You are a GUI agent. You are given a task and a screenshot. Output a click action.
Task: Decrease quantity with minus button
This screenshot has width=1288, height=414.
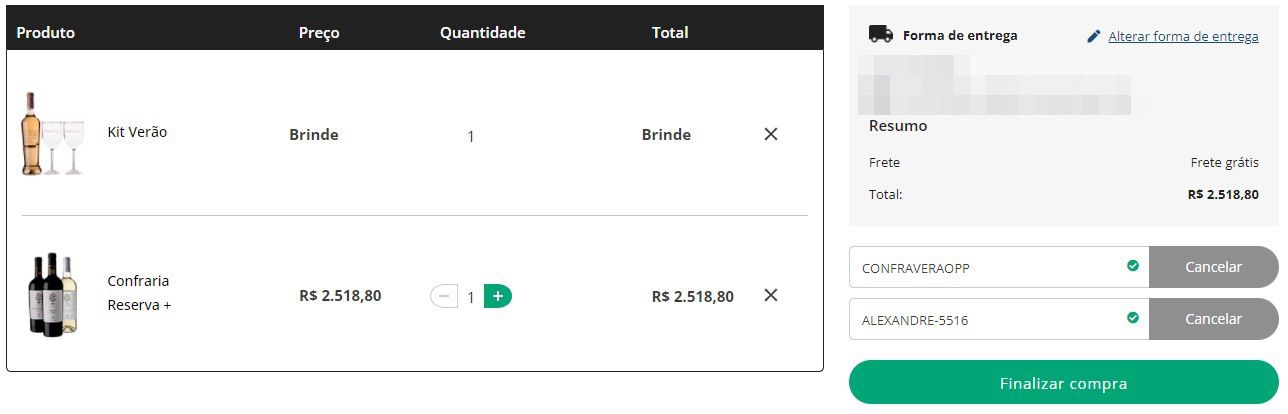[444, 296]
